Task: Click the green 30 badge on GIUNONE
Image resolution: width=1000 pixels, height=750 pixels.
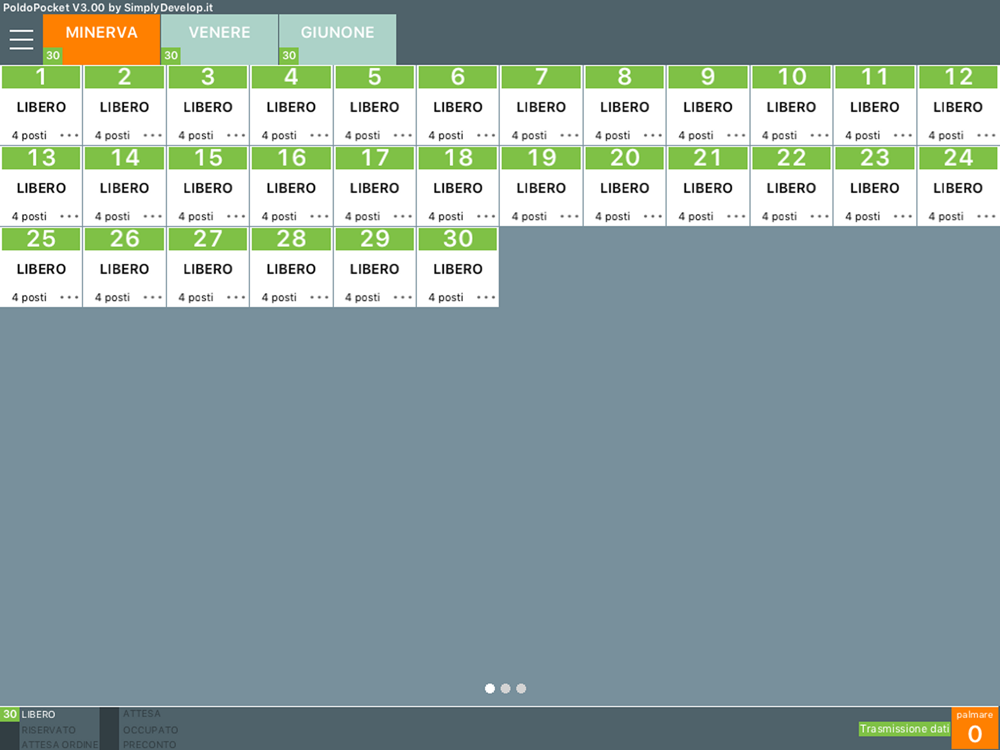Action: pyautogui.click(x=289, y=55)
